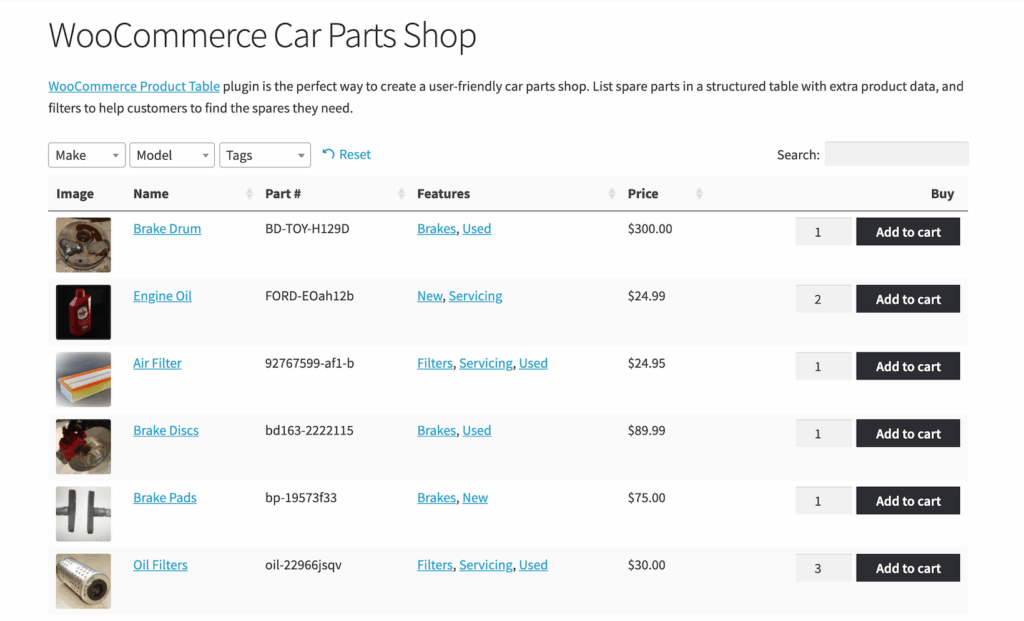1024x621 pixels.
Task: Select part number bd163-2222115
Action: 309,430
